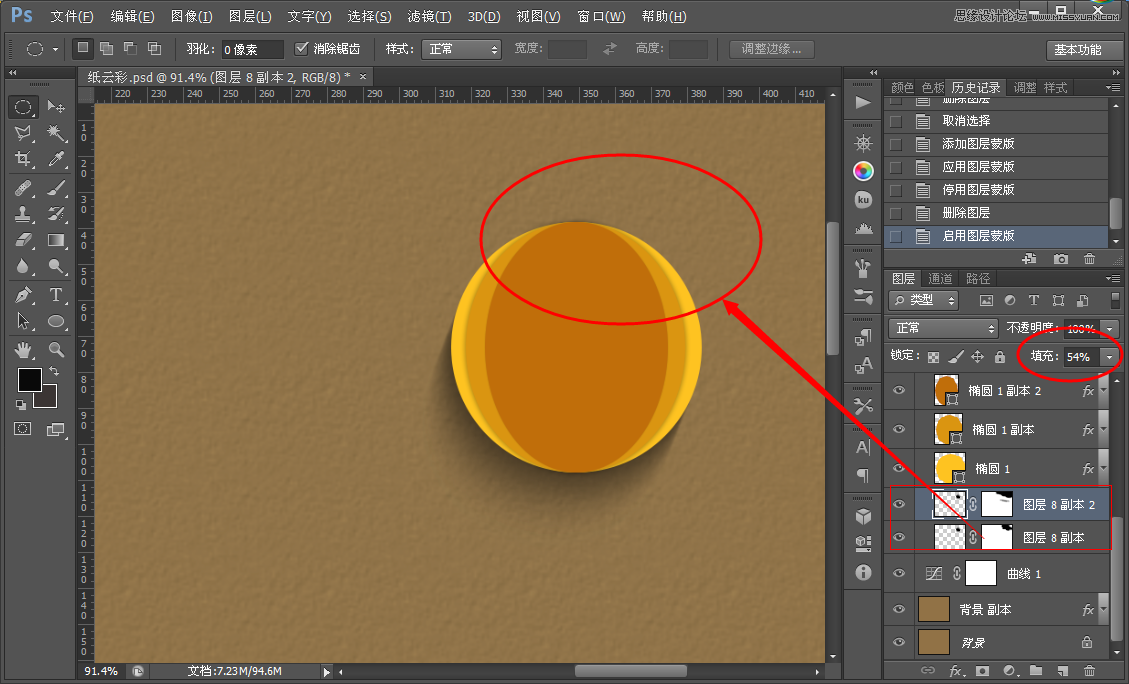The height and width of the screenshot is (684, 1129).
Task: Hide the 椭圆 1 副本 layer
Action: pyautogui.click(x=899, y=429)
